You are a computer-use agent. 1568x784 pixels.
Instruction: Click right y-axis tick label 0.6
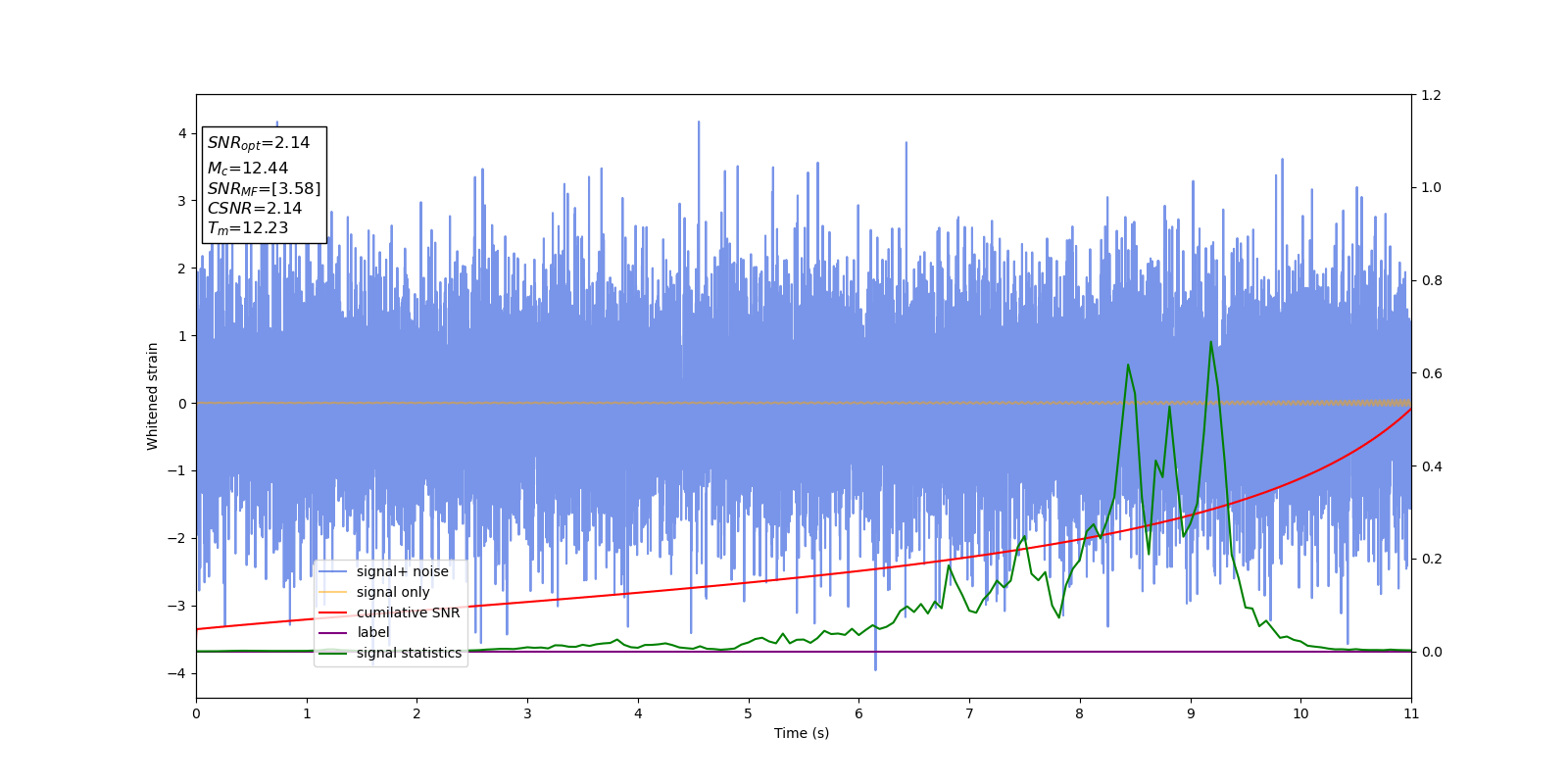(x=1432, y=373)
